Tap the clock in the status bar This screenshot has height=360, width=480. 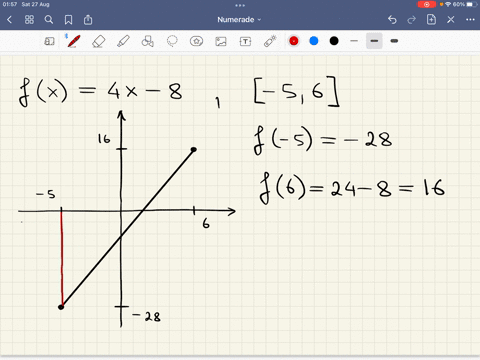pos(10,4)
